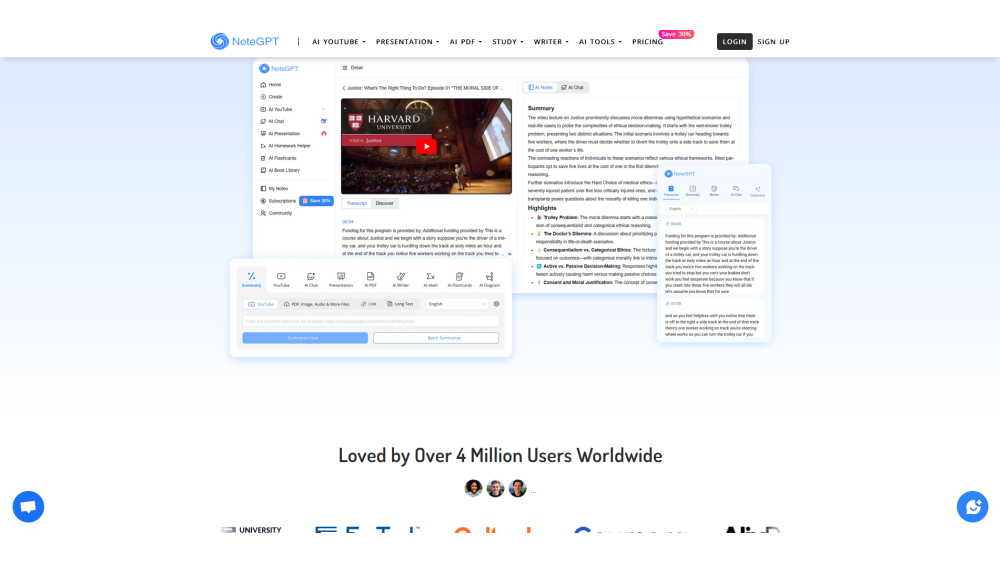
Task: Select the AI Flashcards tool icon
Action: point(459,279)
